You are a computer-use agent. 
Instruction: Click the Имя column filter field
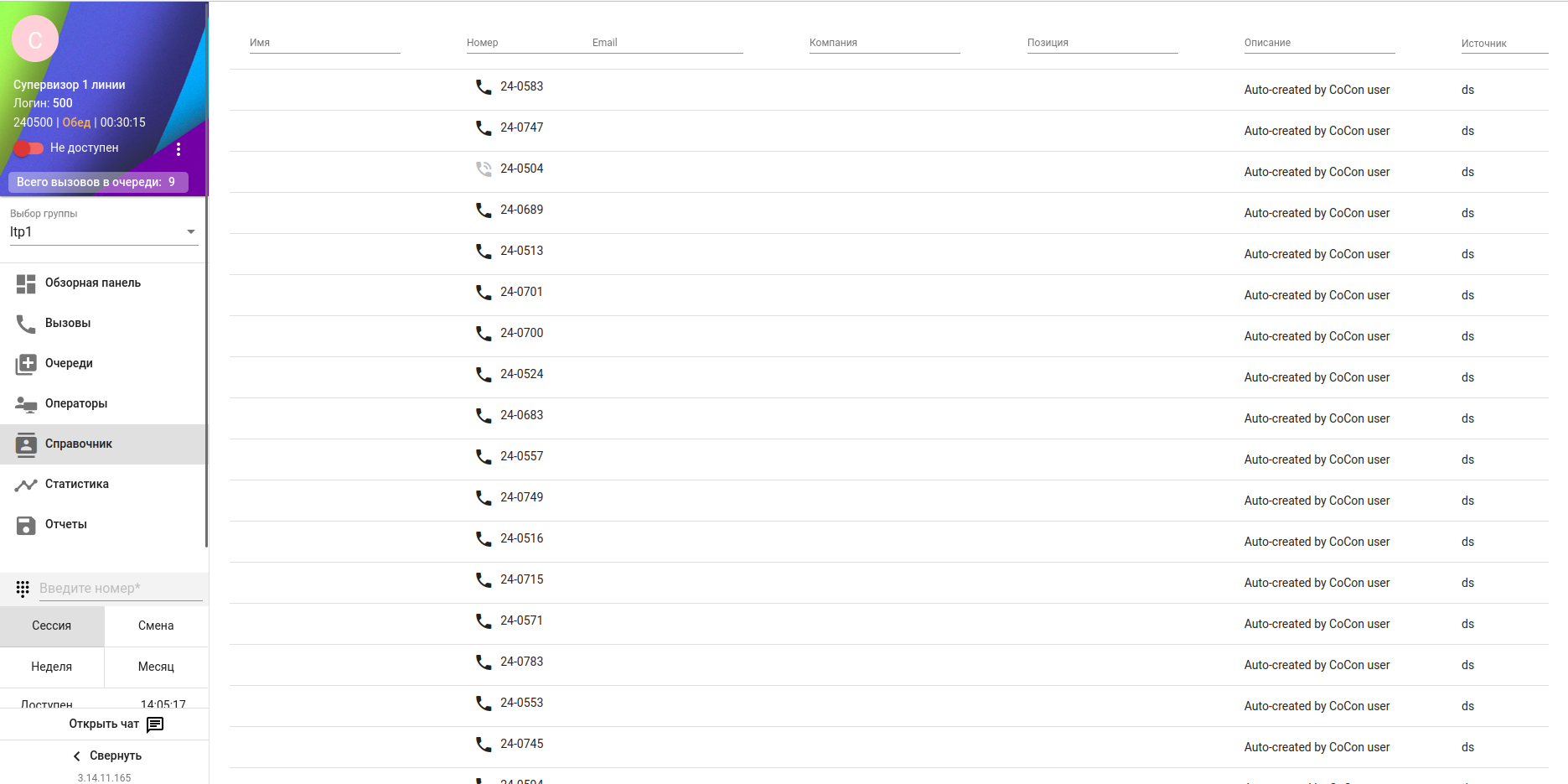point(324,43)
